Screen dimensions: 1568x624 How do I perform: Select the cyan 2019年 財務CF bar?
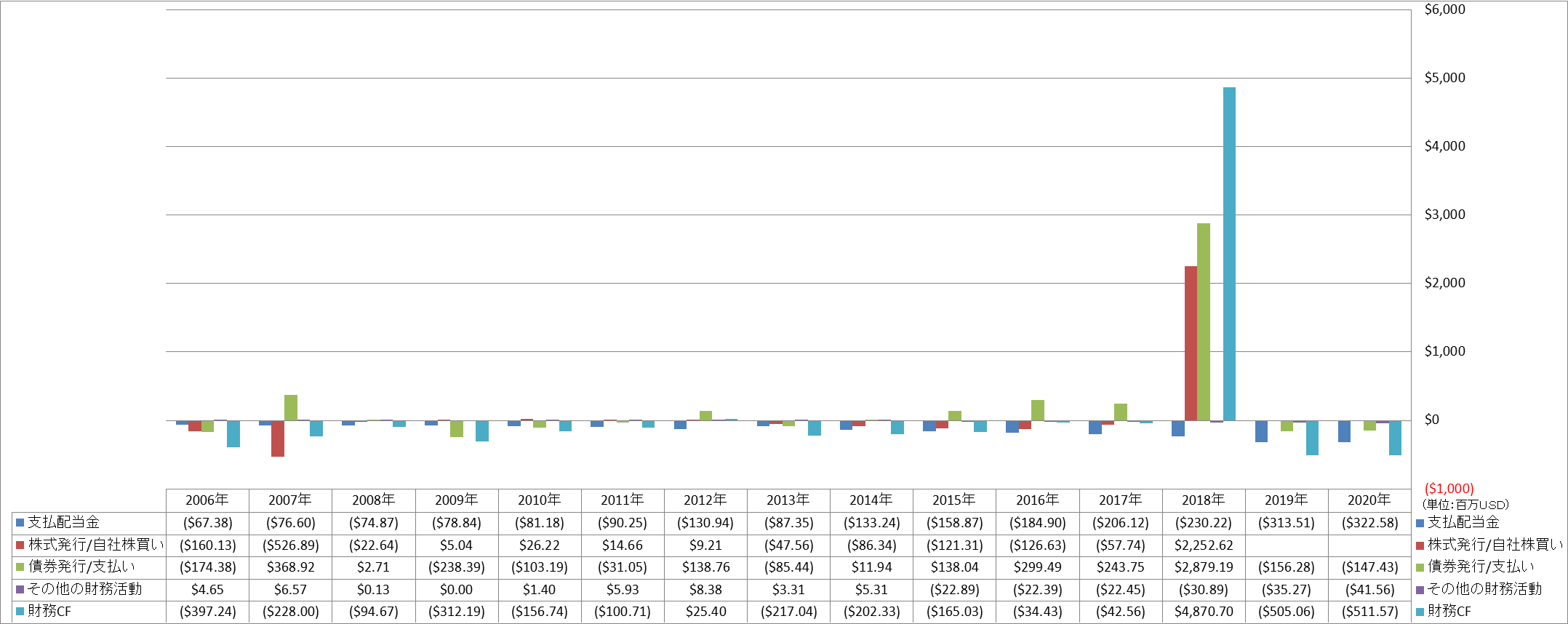[x=1312, y=438]
